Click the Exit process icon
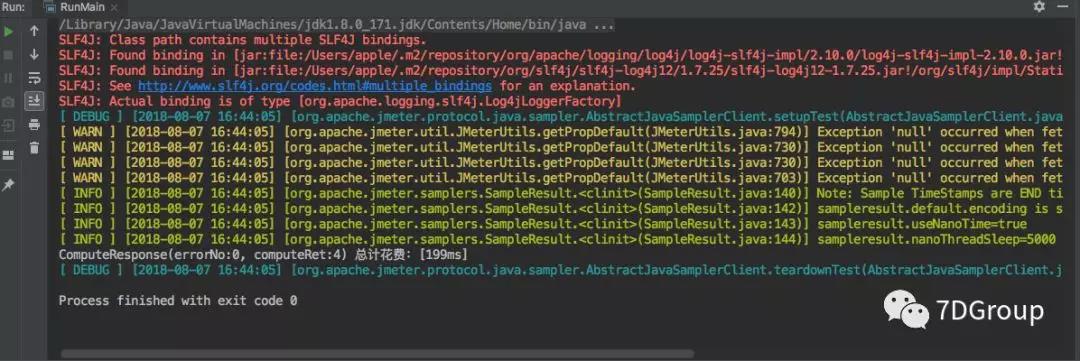The image size is (1080, 361). 8,126
